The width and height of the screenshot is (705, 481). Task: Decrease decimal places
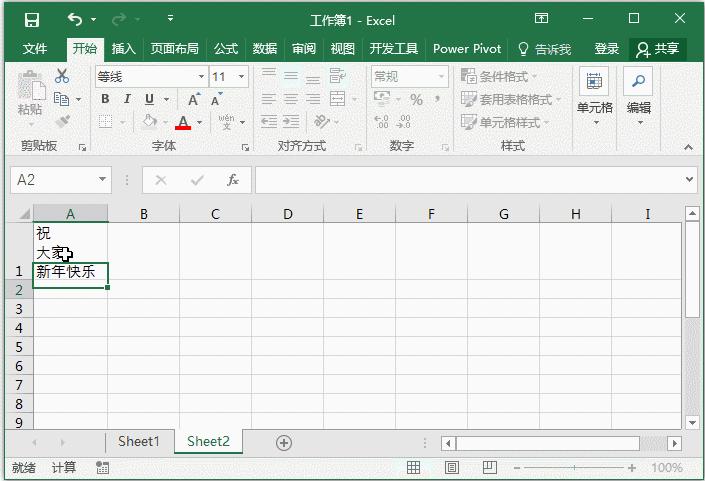[403, 122]
